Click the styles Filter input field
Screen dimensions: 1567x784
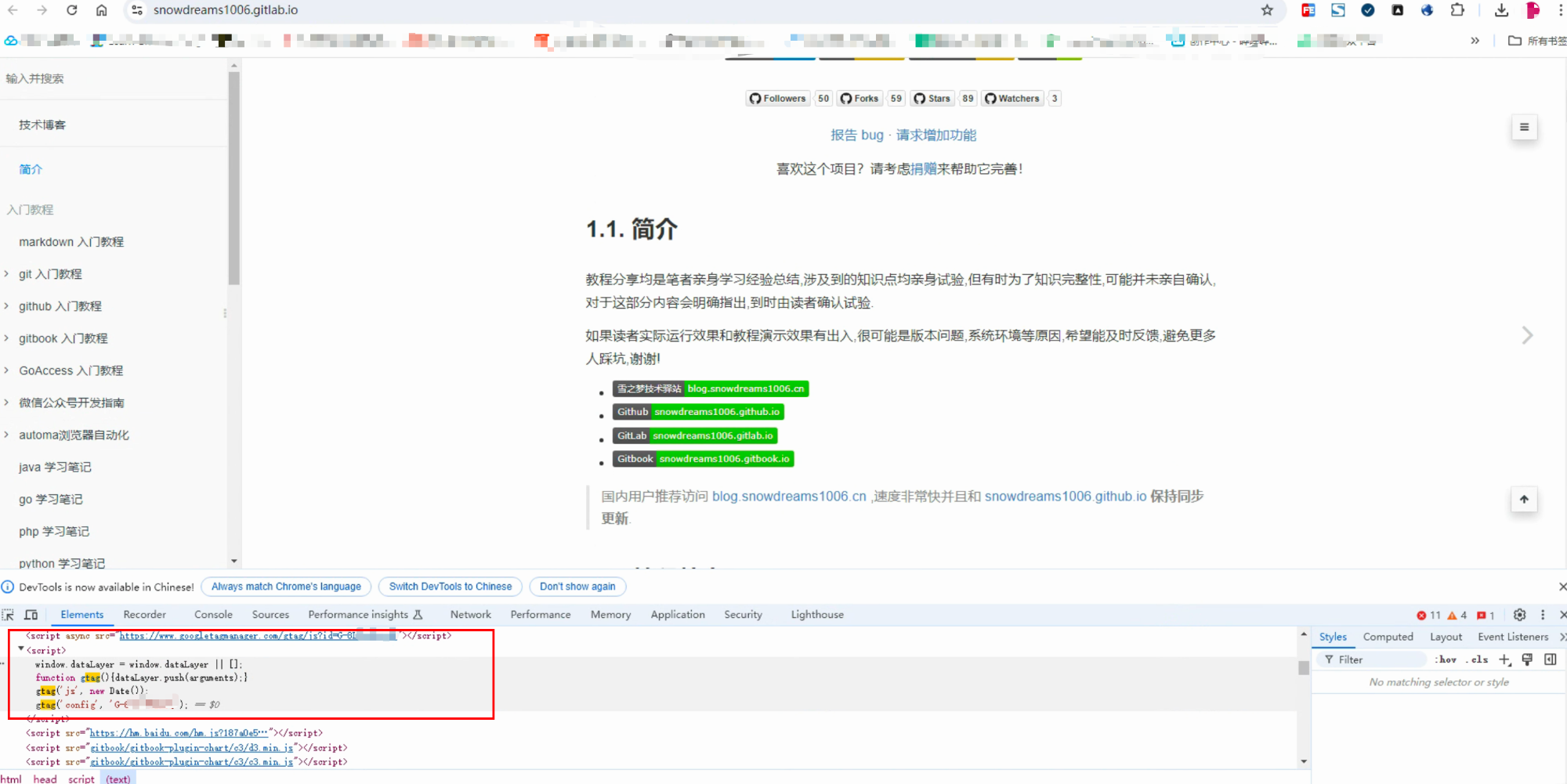[1379, 659]
